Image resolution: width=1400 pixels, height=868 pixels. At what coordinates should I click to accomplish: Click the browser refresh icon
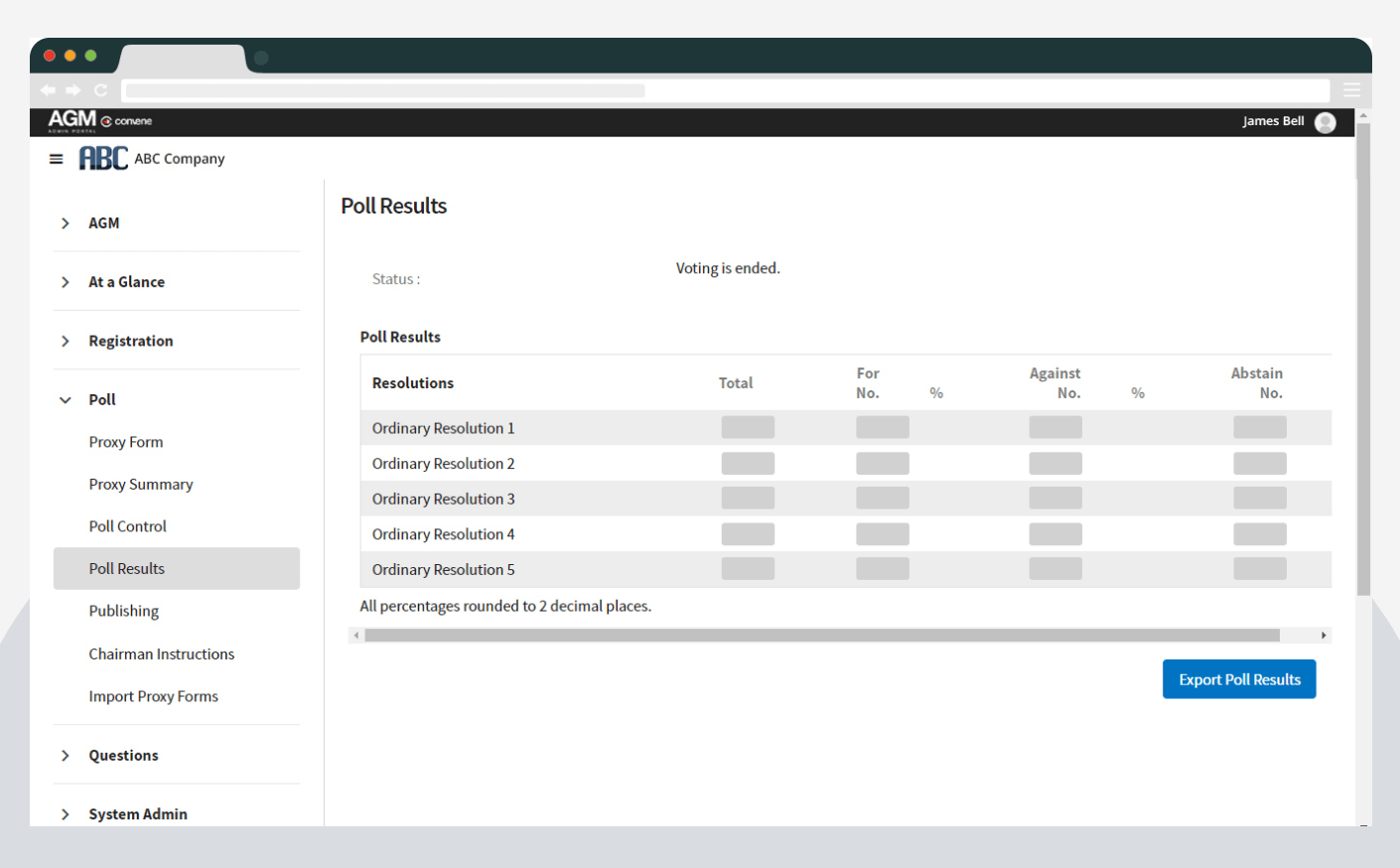[101, 89]
